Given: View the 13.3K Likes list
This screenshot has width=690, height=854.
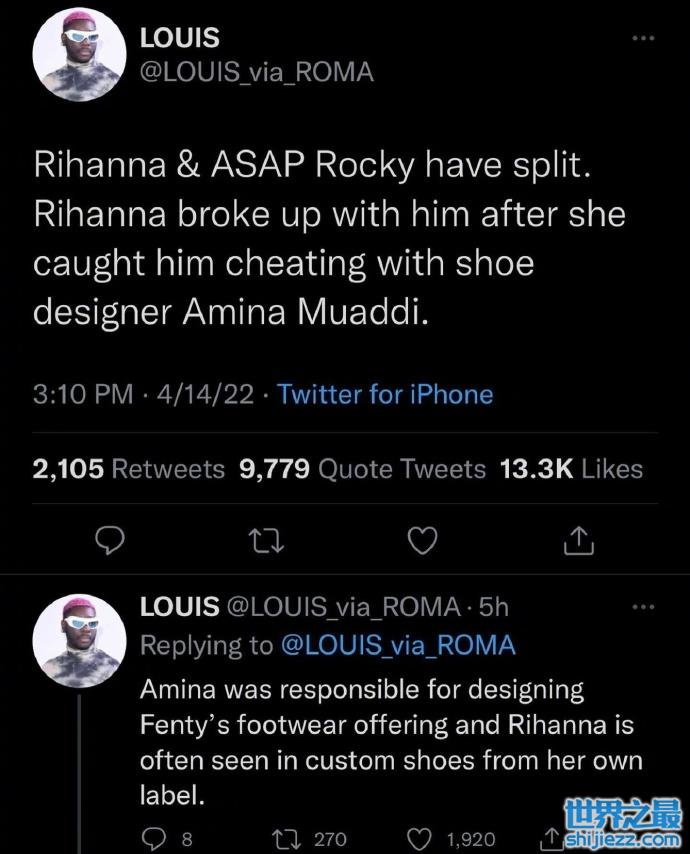Looking at the screenshot, I should 571,468.
